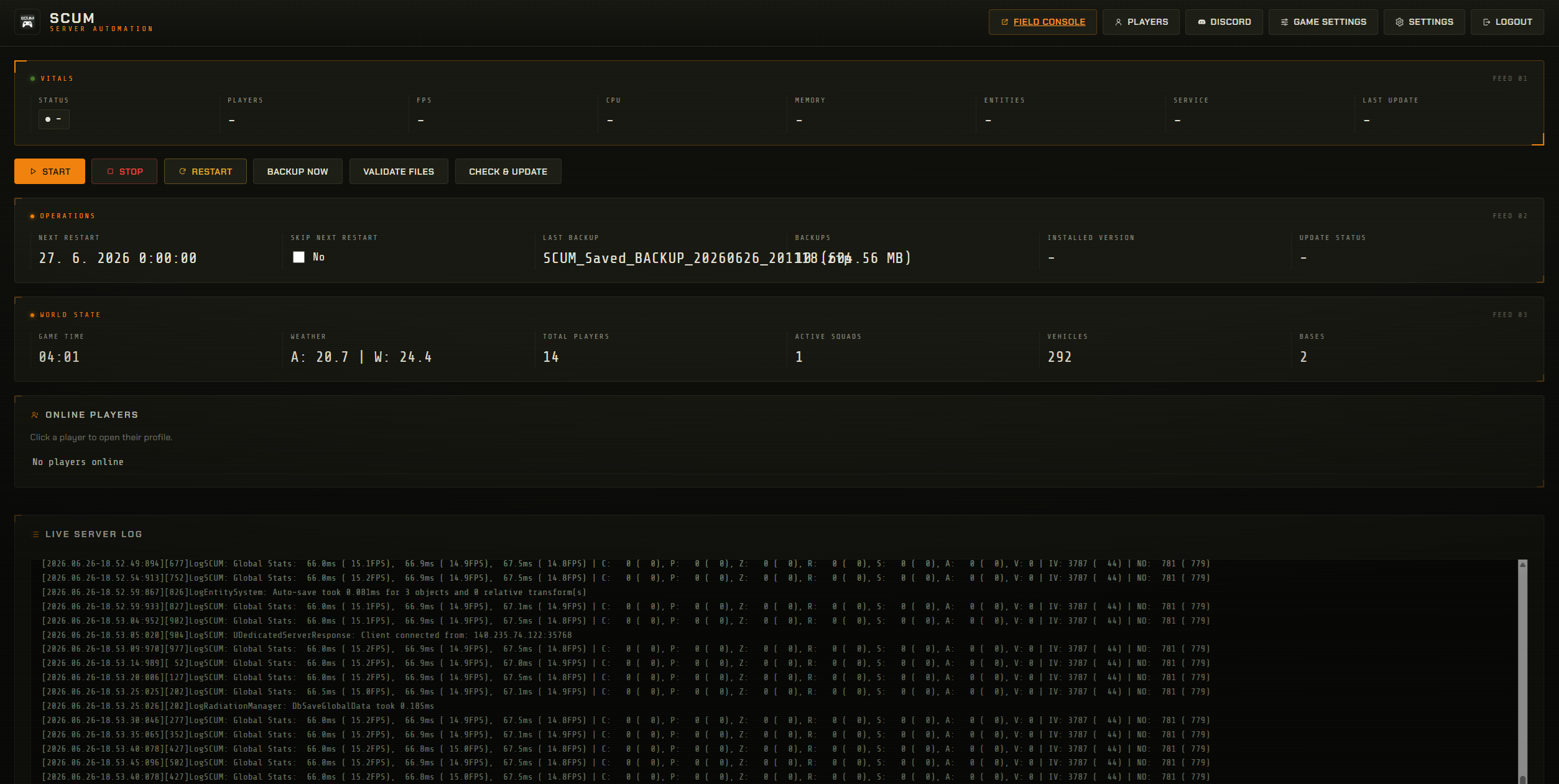Click the vehicles count 292

pos(1060,357)
